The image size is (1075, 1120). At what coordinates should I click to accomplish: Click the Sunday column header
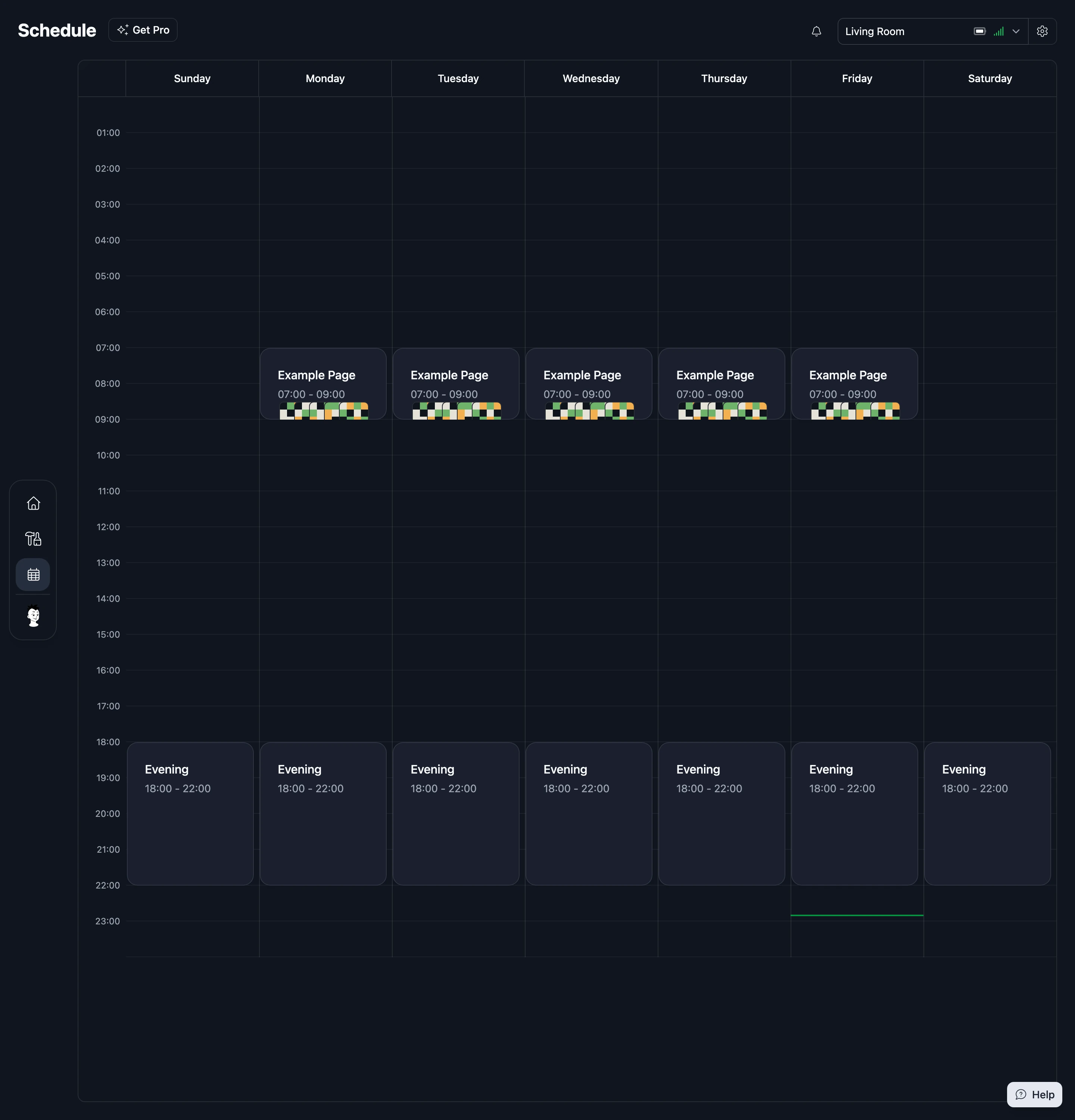click(x=192, y=78)
